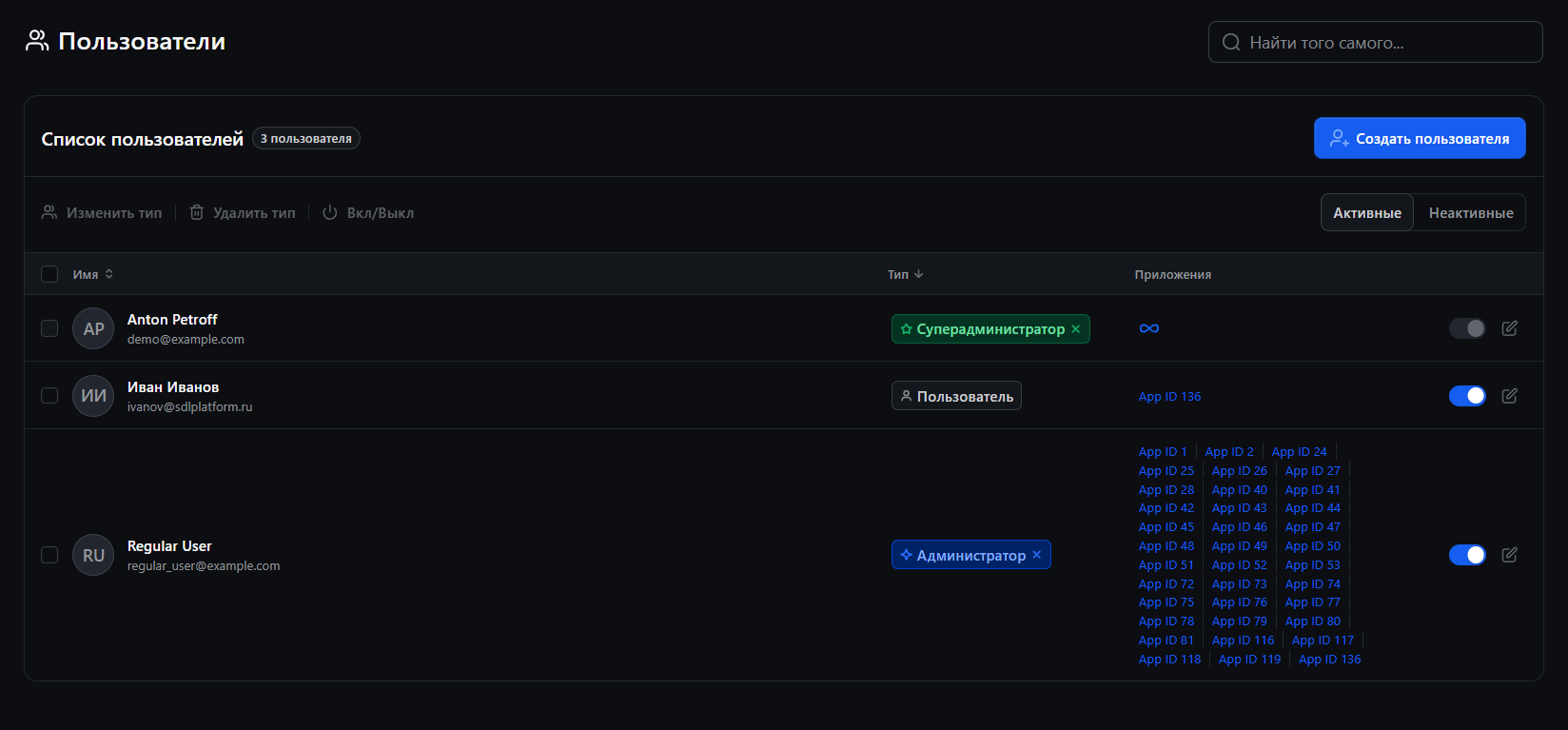Open App ID 72 link
This screenshot has height=730, width=1568.
click(1166, 584)
